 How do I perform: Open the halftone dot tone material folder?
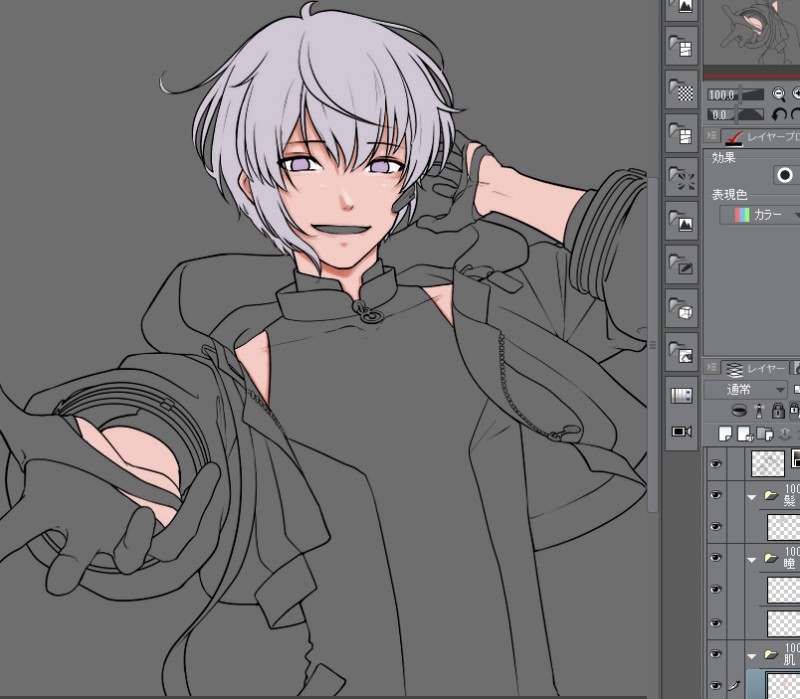[681, 90]
